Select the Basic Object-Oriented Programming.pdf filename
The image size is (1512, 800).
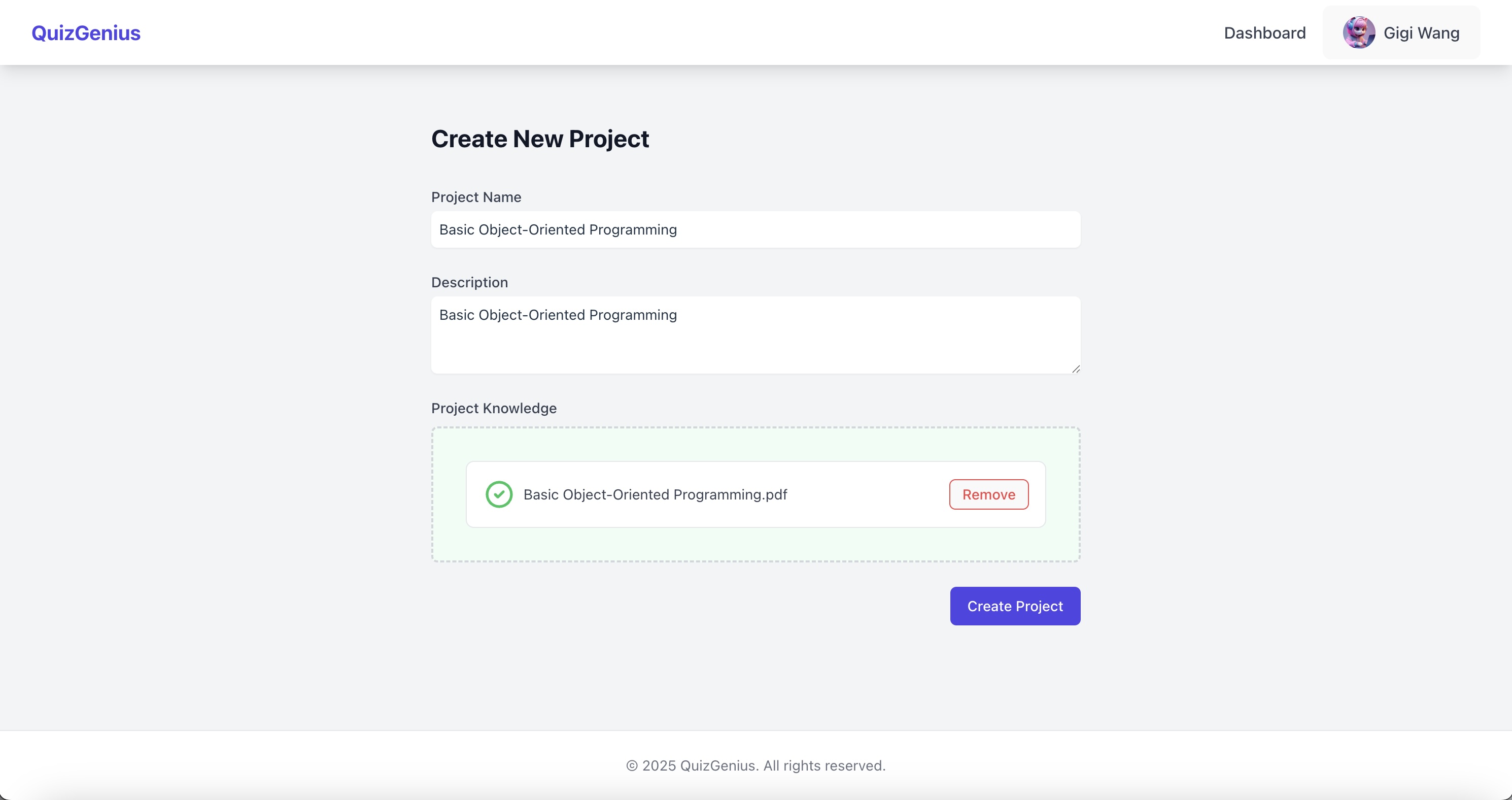tap(655, 494)
